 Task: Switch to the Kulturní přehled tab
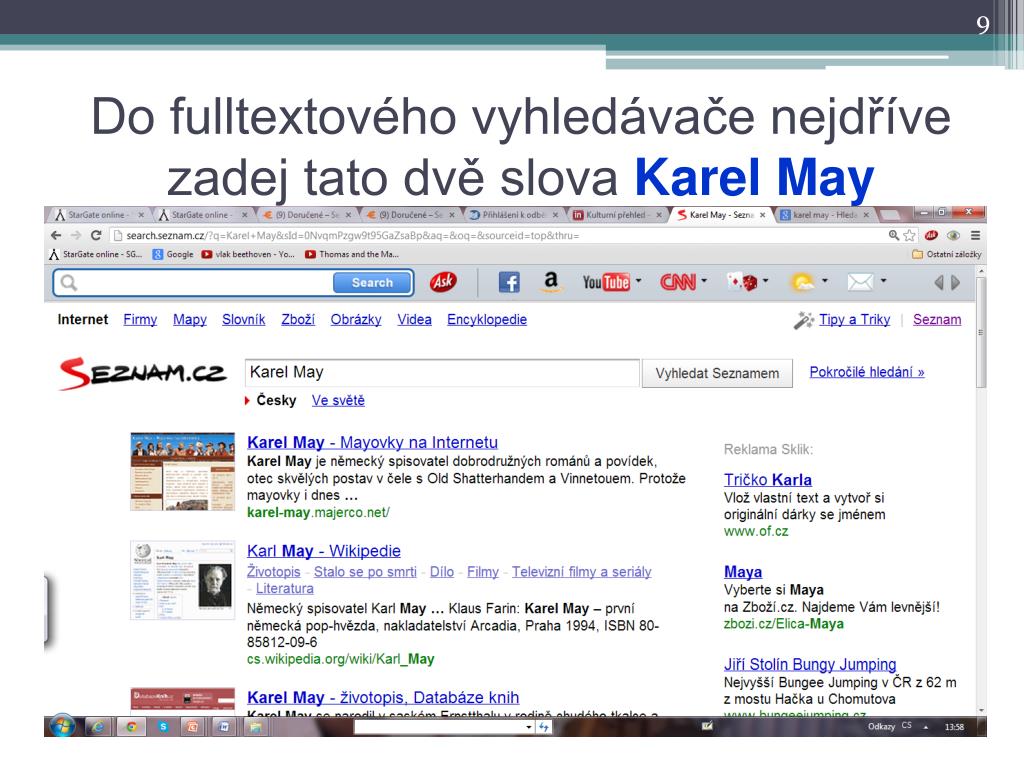pyautogui.click(x=616, y=214)
